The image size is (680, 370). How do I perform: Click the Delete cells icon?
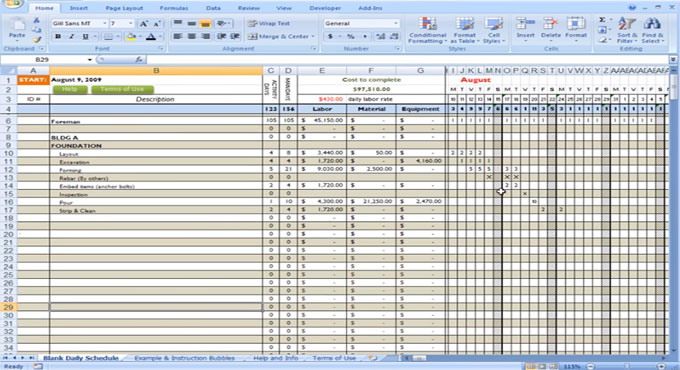click(x=551, y=24)
